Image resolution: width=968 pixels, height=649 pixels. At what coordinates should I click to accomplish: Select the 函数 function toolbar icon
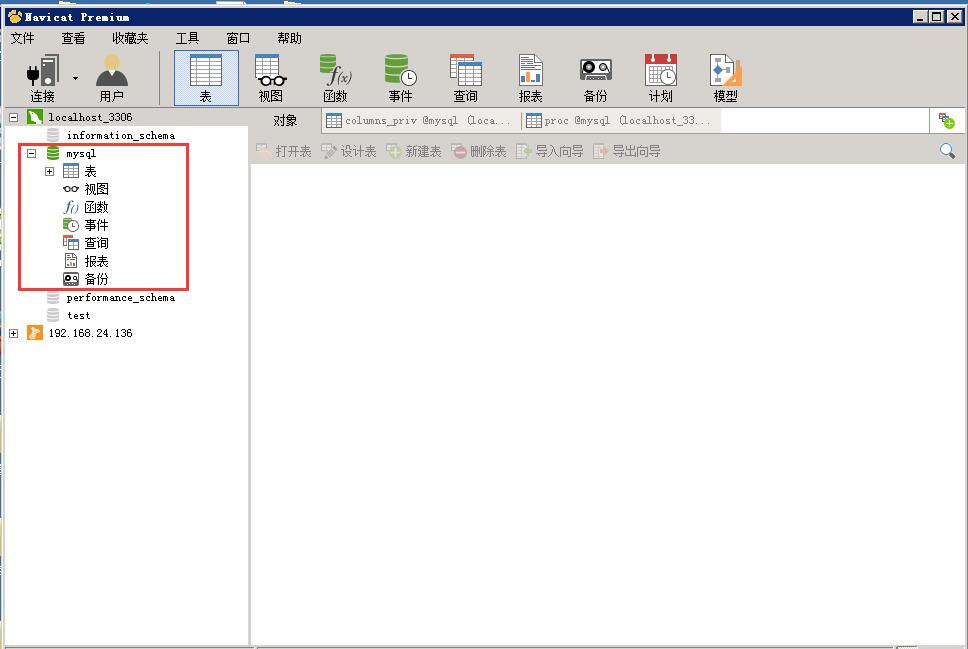(x=336, y=78)
